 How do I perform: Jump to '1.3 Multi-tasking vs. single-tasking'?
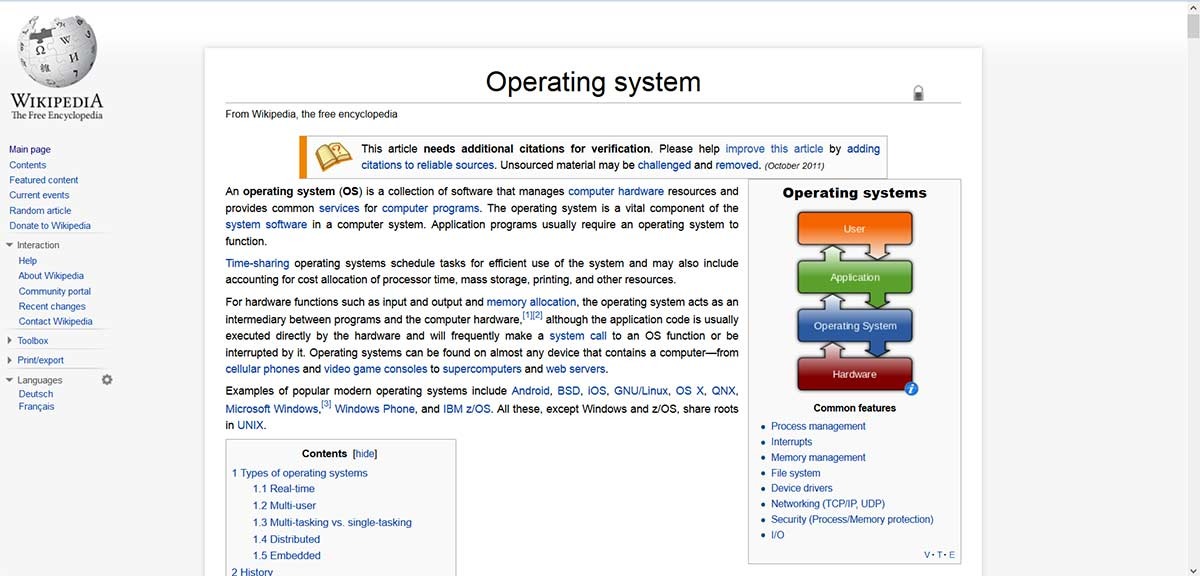(332, 522)
